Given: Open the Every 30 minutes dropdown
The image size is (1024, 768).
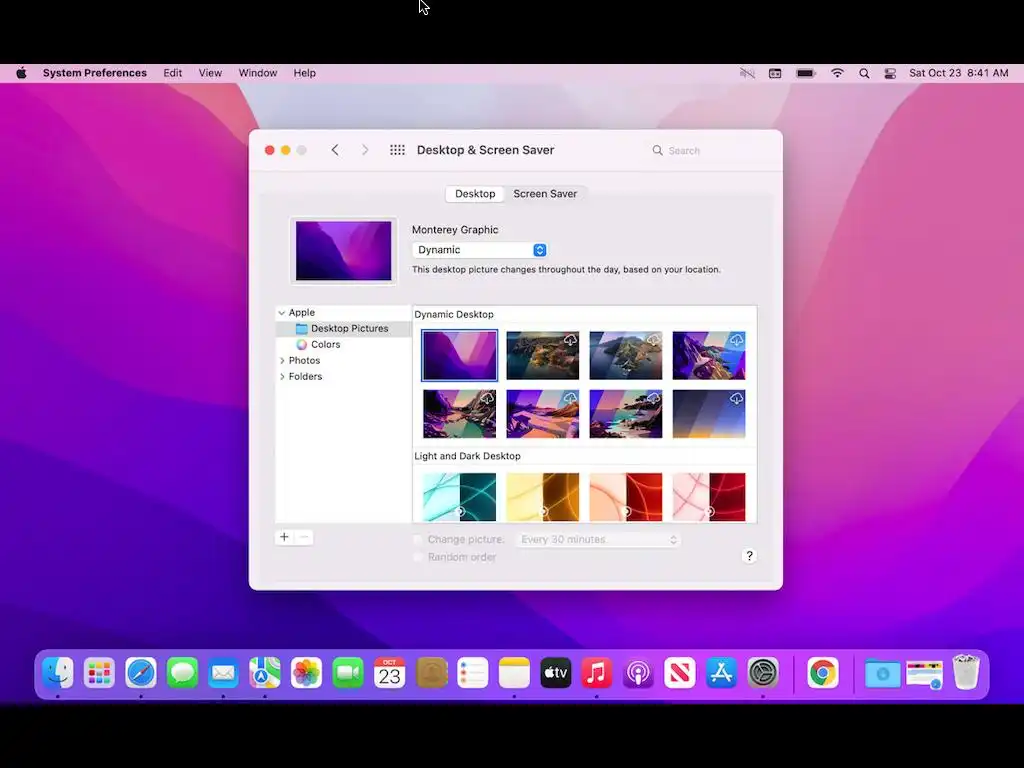Looking at the screenshot, I should (598, 539).
